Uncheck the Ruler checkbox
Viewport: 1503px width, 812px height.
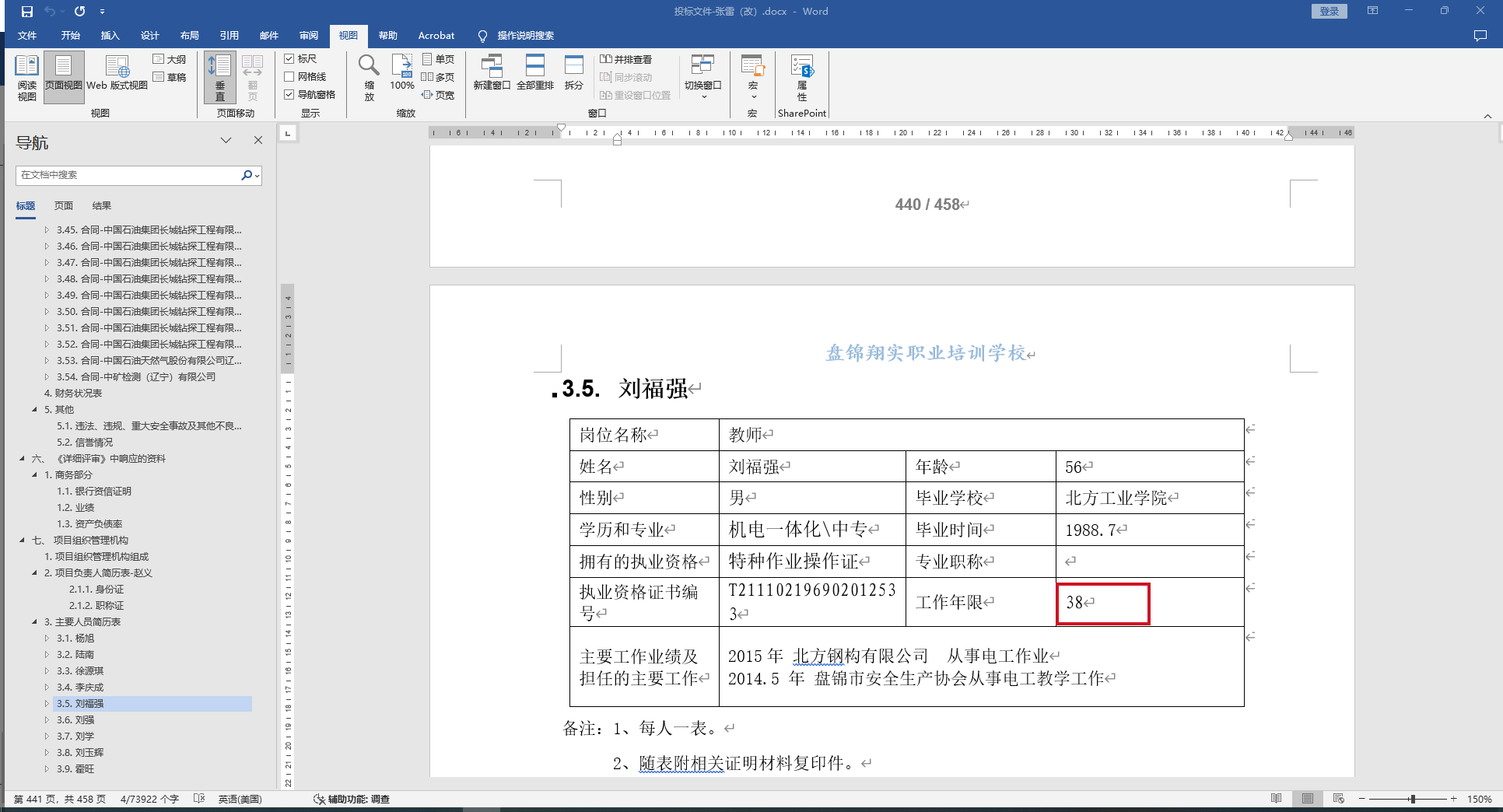tap(289, 59)
